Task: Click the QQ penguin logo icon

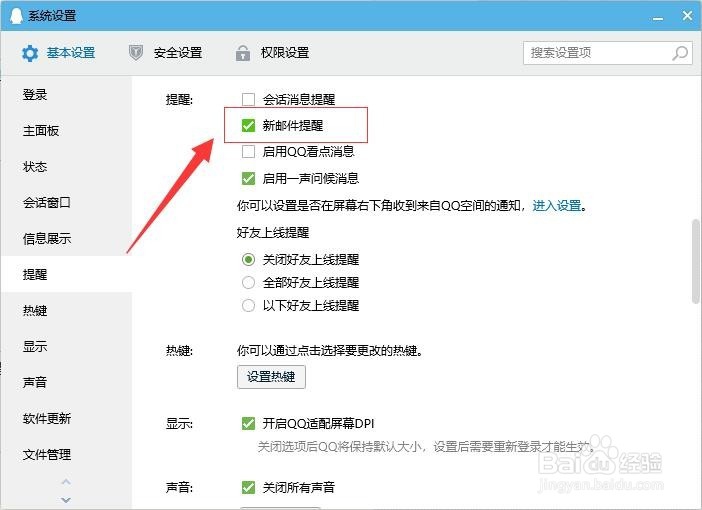Action: point(16,16)
